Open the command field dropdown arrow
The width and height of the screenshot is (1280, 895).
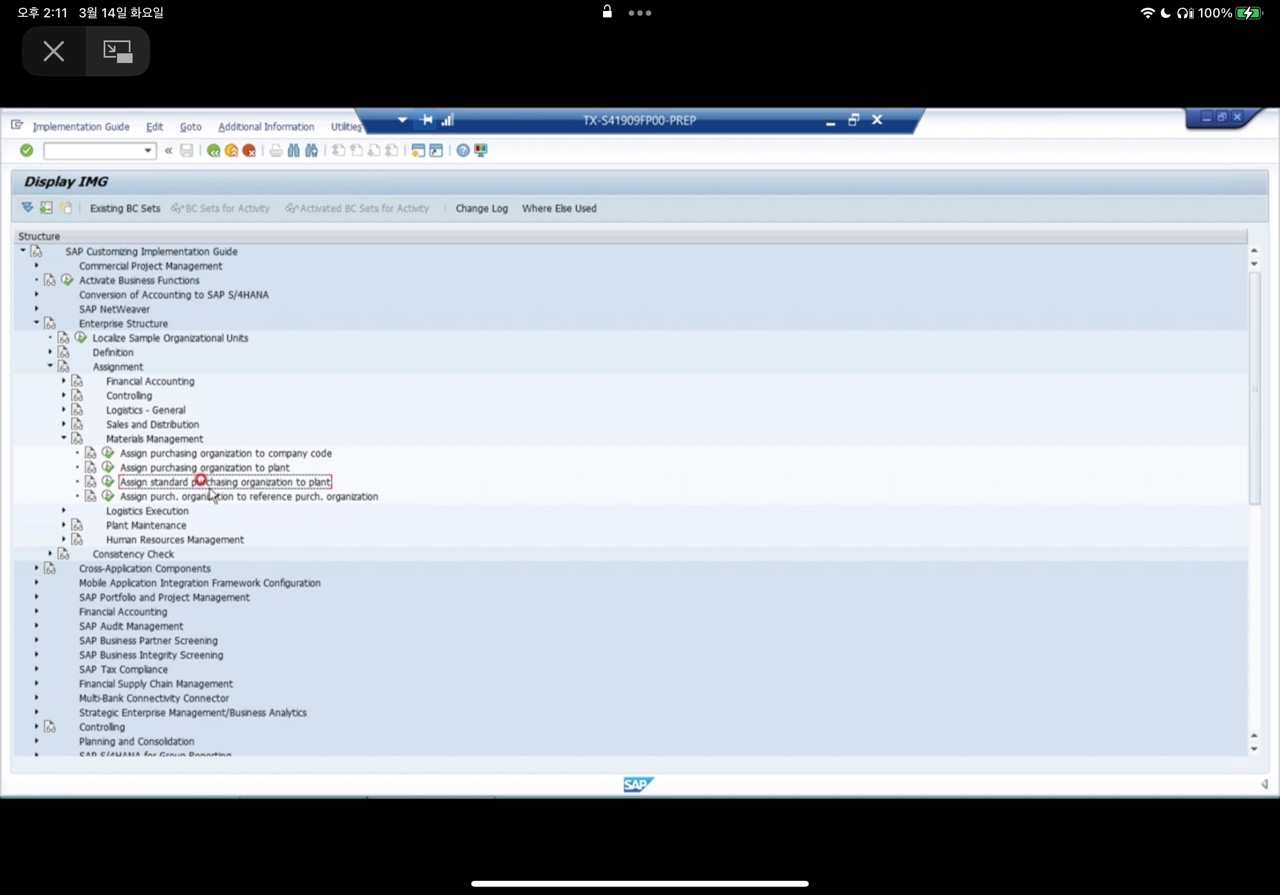149,151
